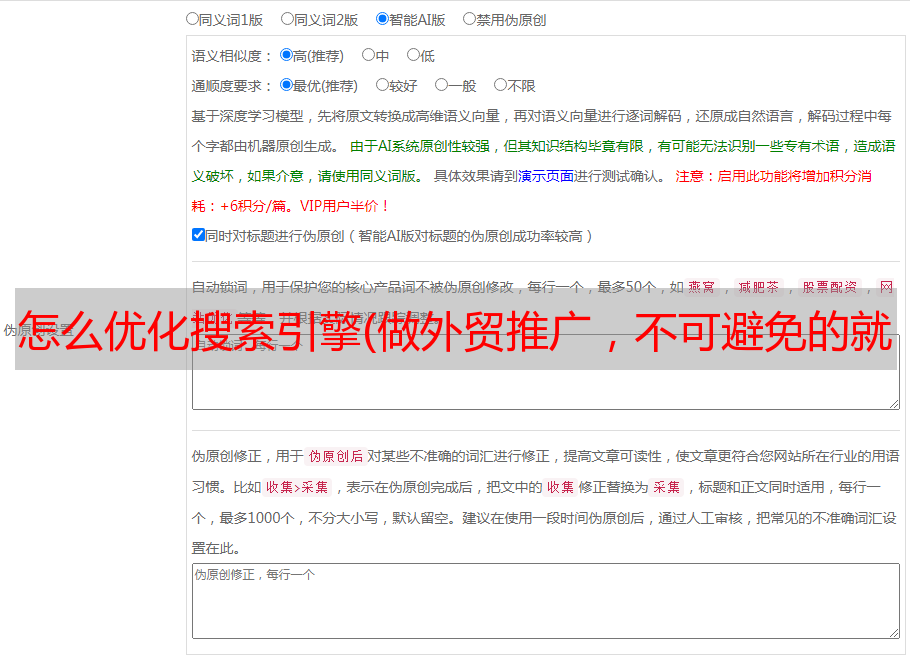Screen dimensions: 911x658
Task: Click the 股票配资 example keyword tag
Action: point(830,287)
